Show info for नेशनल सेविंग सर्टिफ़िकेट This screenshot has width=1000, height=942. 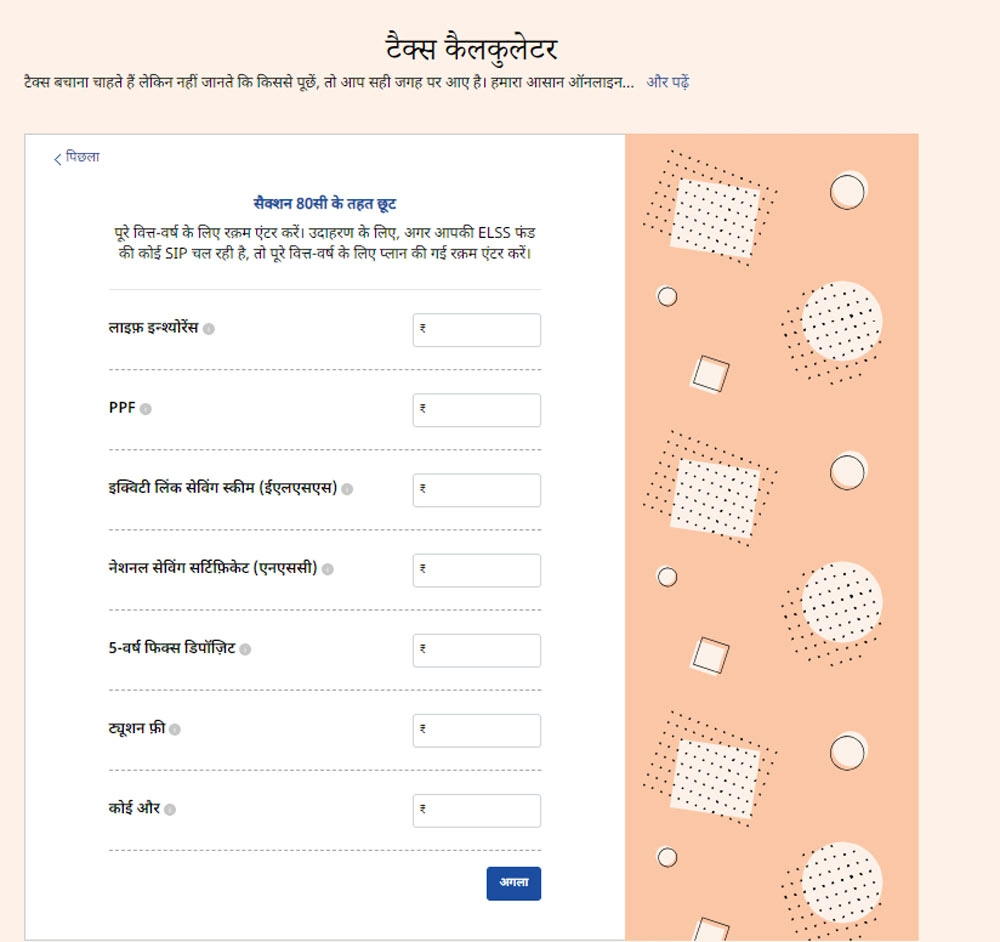coord(328,569)
